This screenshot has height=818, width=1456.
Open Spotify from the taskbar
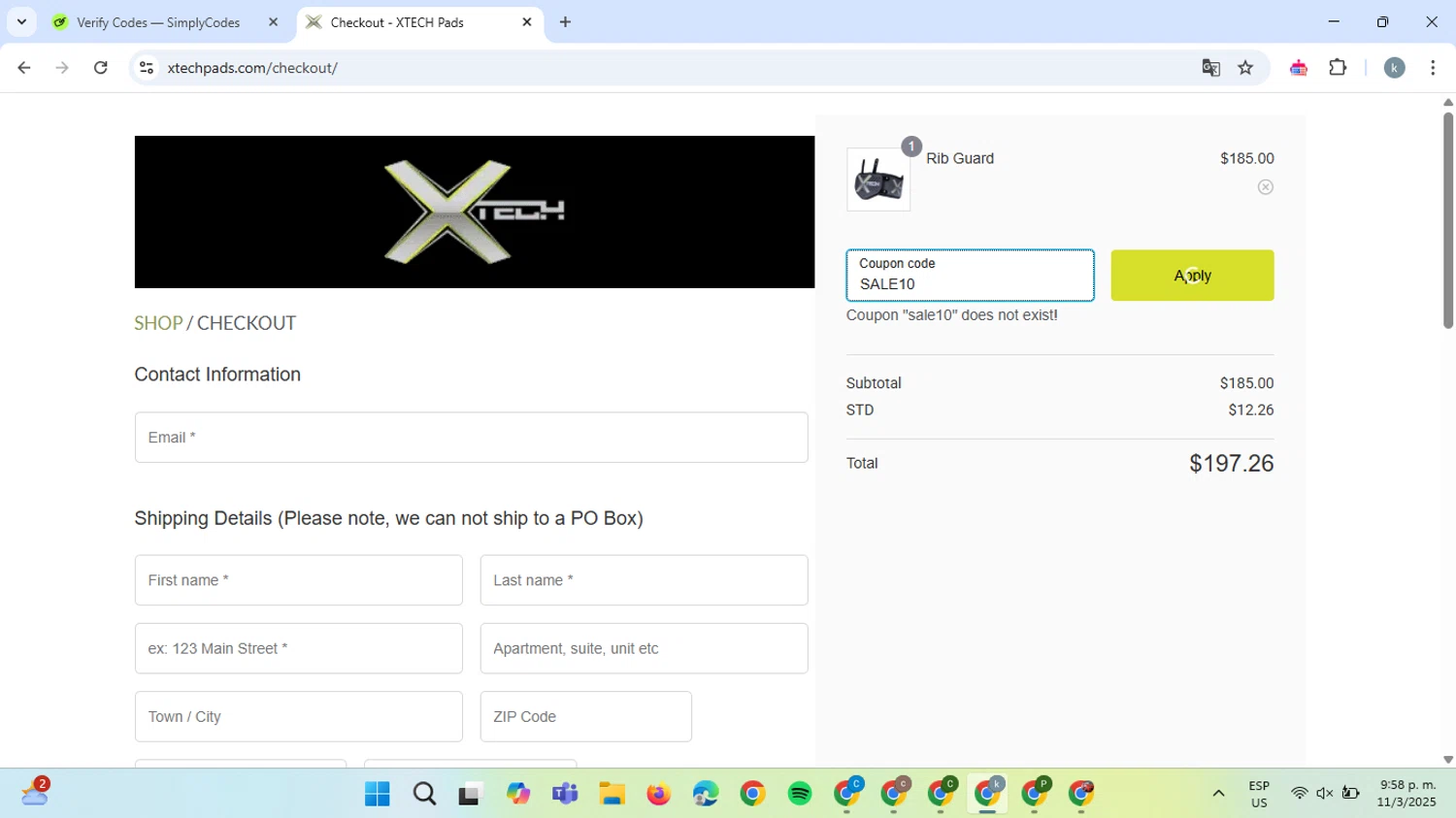[800, 794]
